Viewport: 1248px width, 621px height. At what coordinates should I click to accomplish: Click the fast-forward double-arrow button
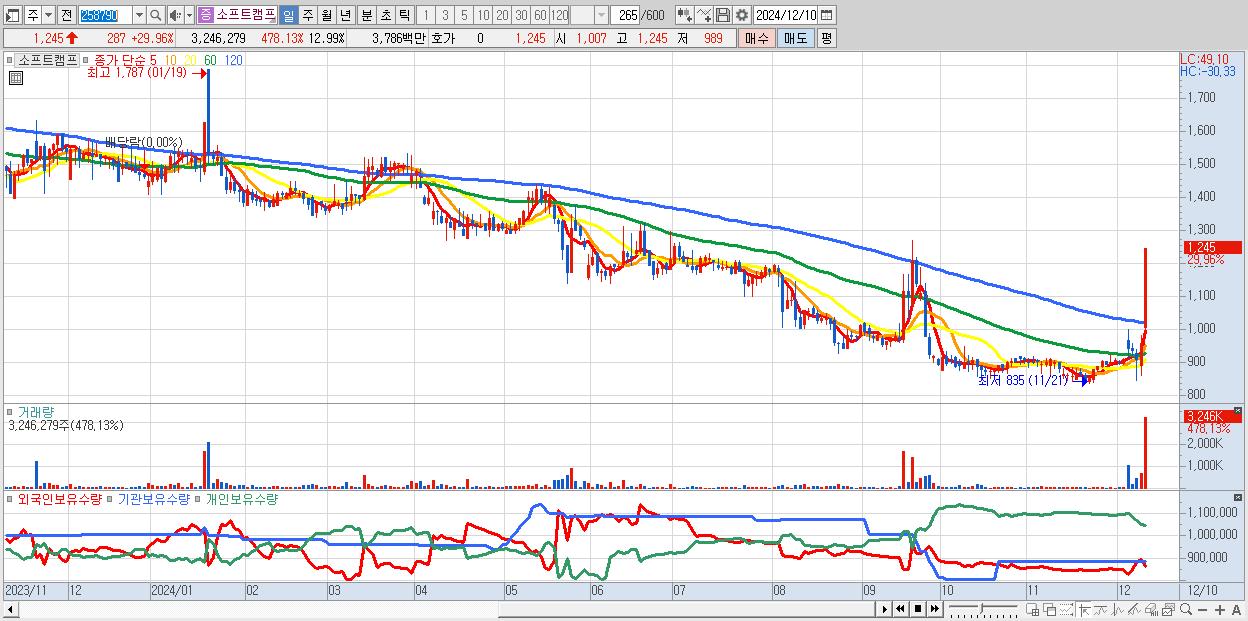click(934, 609)
